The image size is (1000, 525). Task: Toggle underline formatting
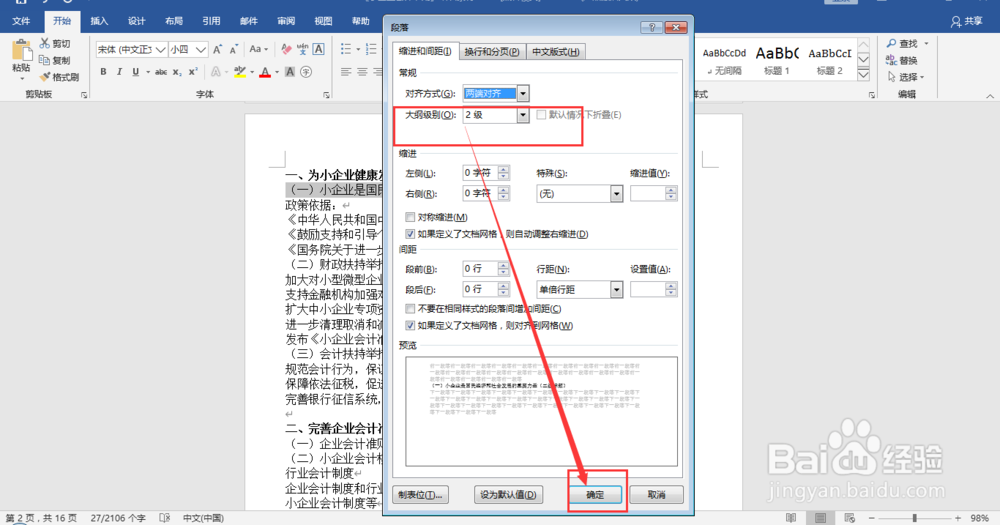[x=135, y=72]
